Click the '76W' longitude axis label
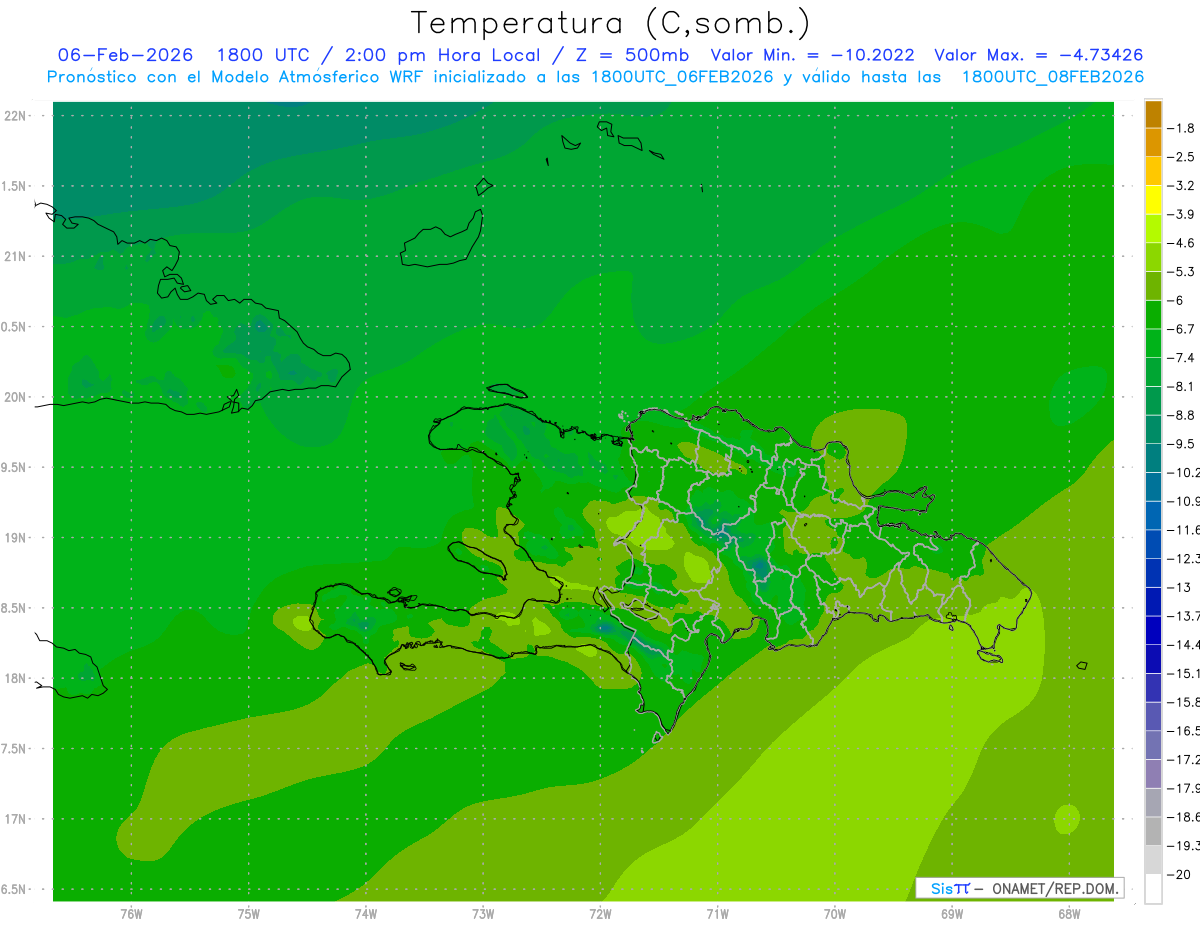Screen dimensions: 1200x927 tap(131, 913)
